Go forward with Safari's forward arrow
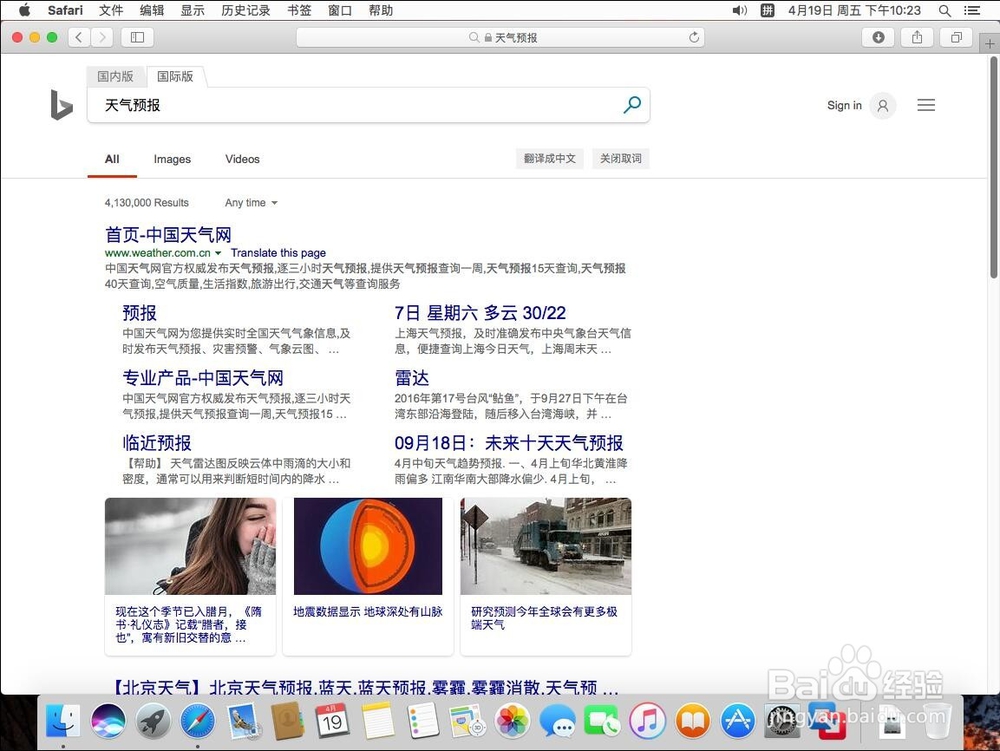This screenshot has height=751, width=1000. pyautogui.click(x=102, y=38)
